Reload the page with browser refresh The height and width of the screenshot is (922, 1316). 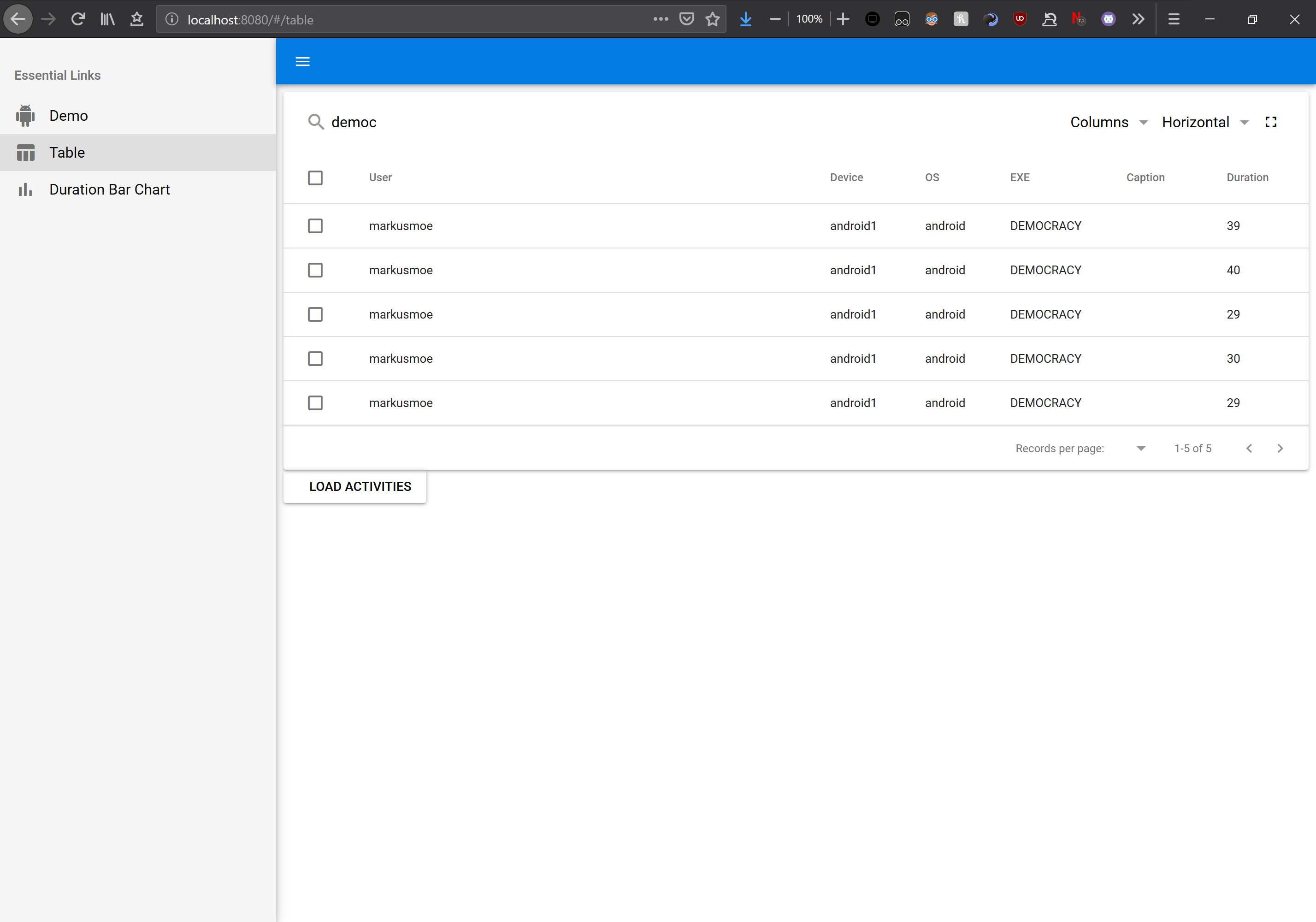[78, 19]
